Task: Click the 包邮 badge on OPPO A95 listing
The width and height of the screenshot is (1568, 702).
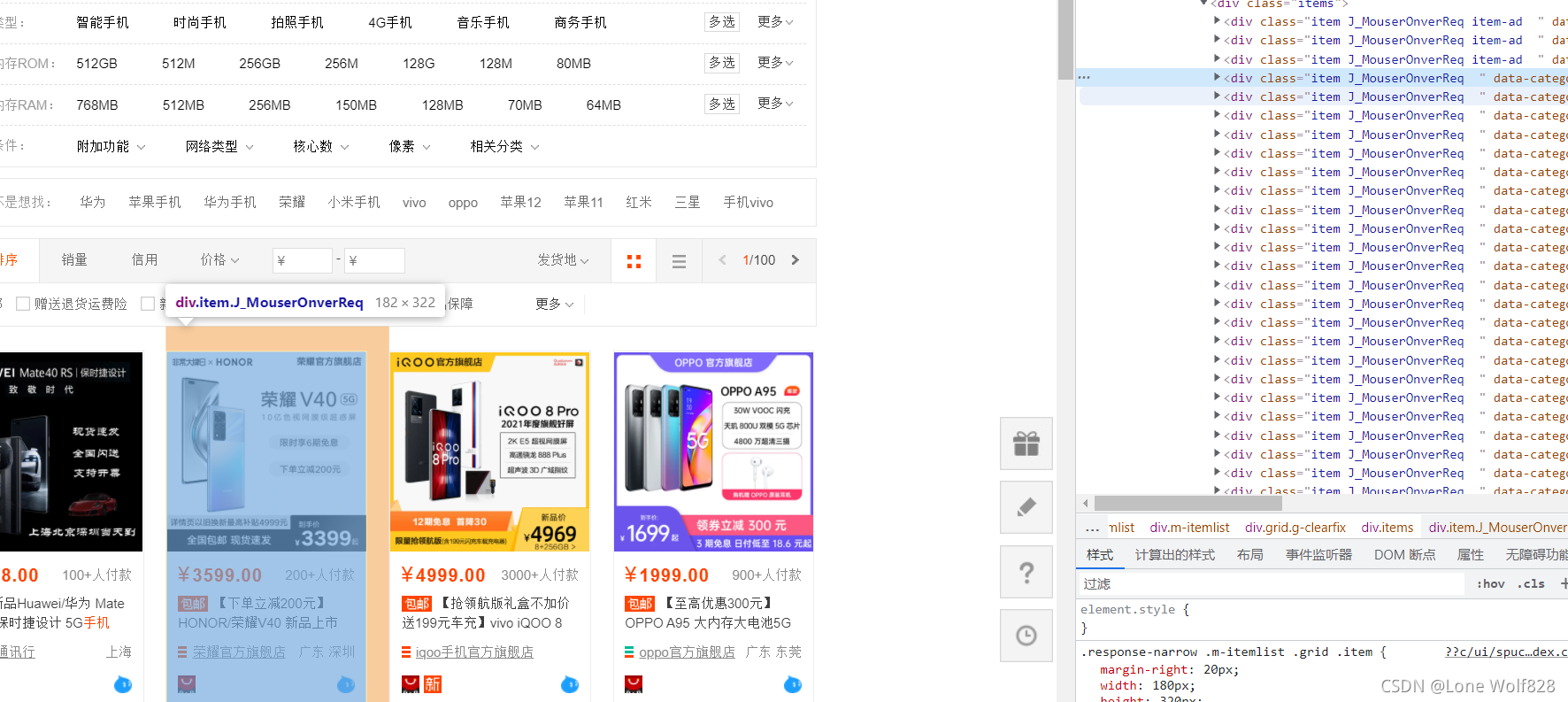Action: [x=640, y=604]
